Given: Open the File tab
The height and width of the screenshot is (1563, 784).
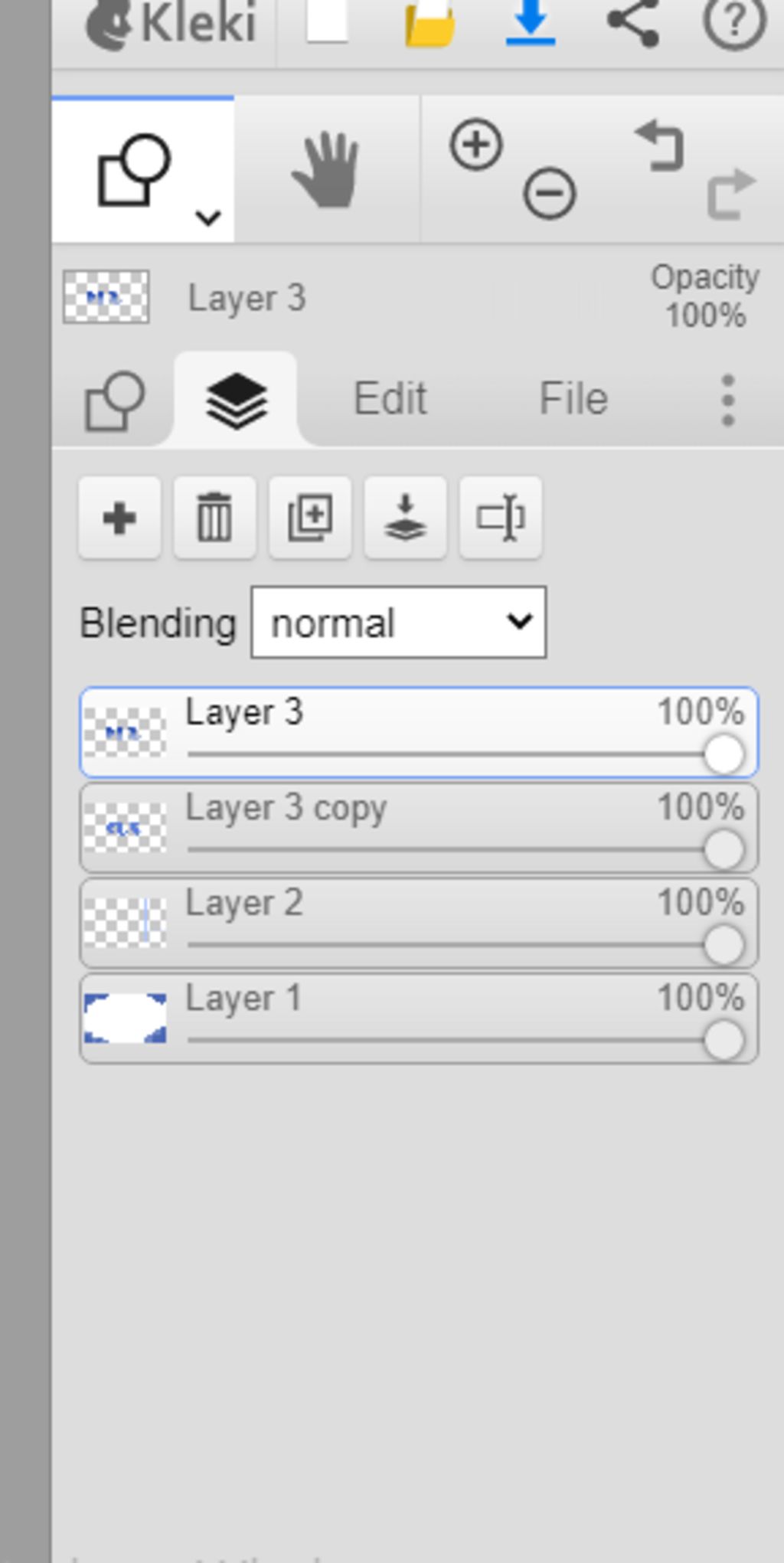Looking at the screenshot, I should click(x=573, y=399).
